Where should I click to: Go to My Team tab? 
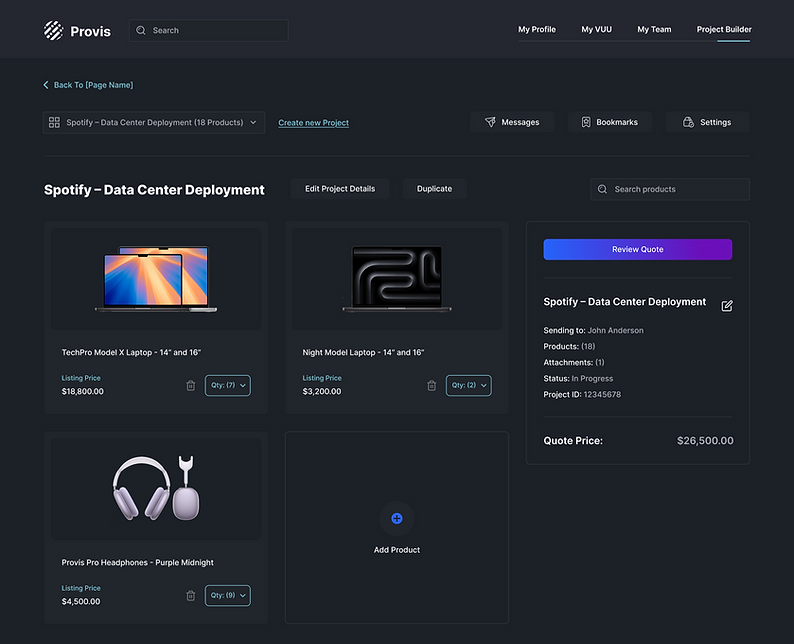[x=654, y=29]
